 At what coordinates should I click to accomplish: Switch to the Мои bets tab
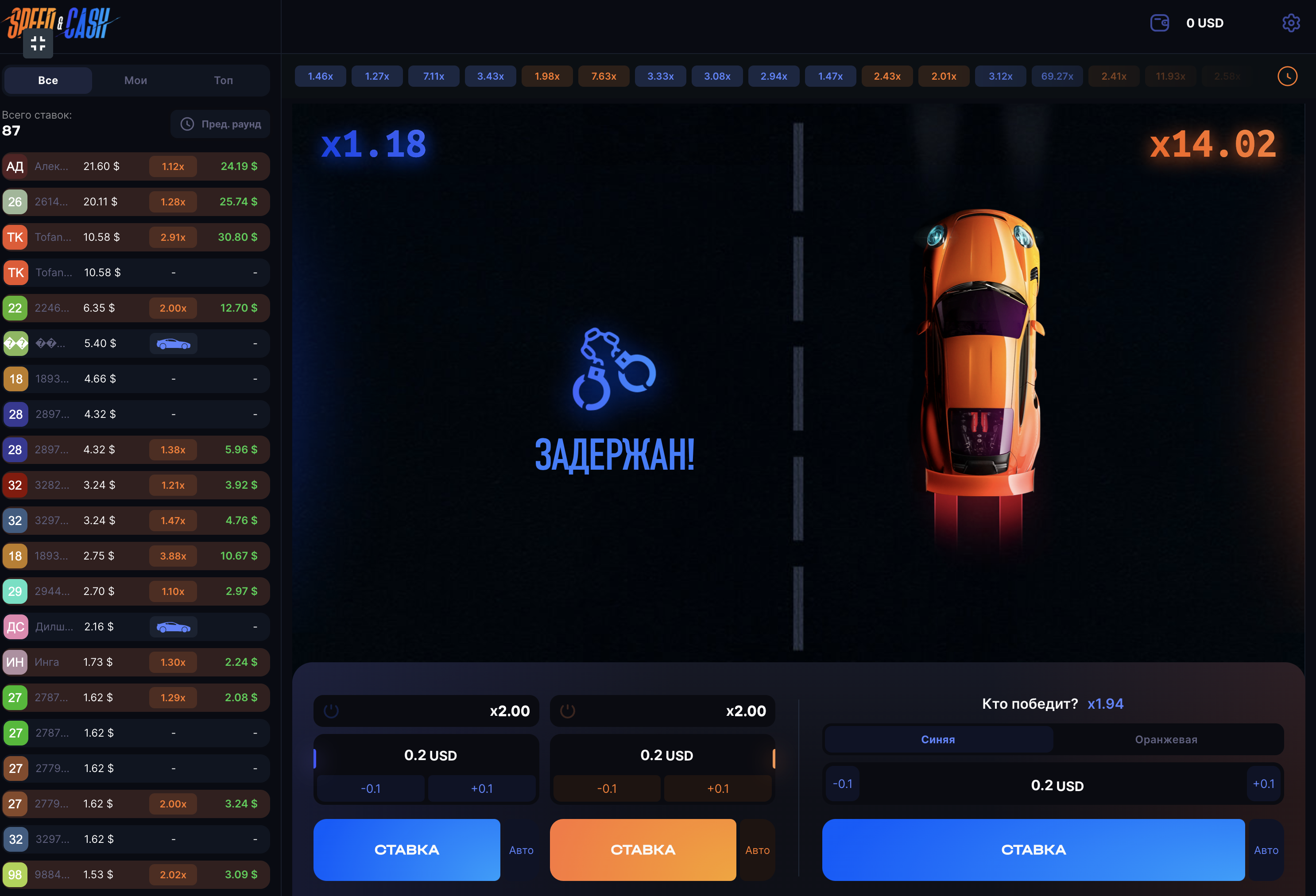[x=135, y=81]
